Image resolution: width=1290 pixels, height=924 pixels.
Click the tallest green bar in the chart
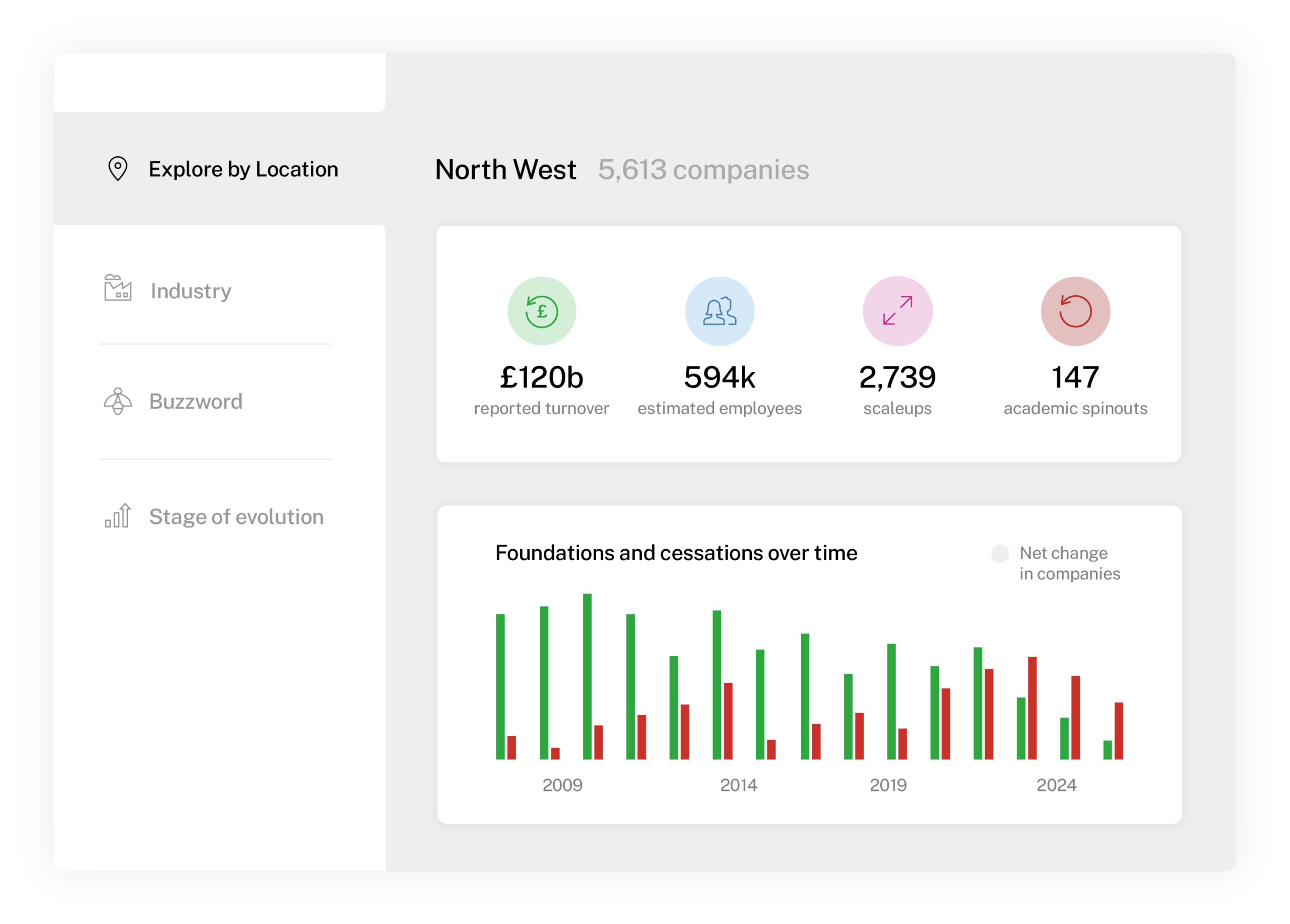[588, 677]
